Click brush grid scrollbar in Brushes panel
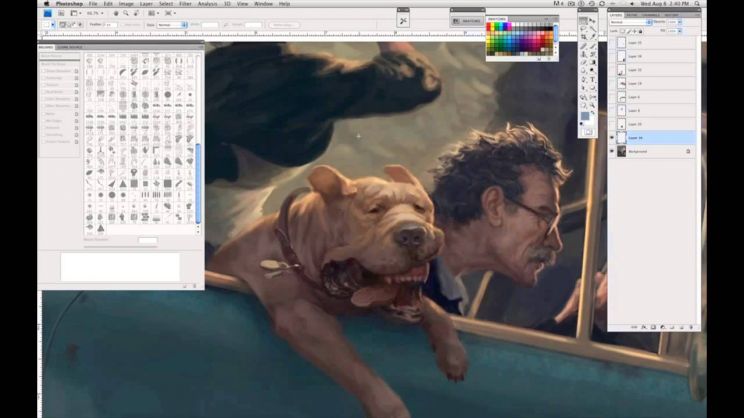Image resolution: width=744 pixels, height=418 pixels. [198, 184]
